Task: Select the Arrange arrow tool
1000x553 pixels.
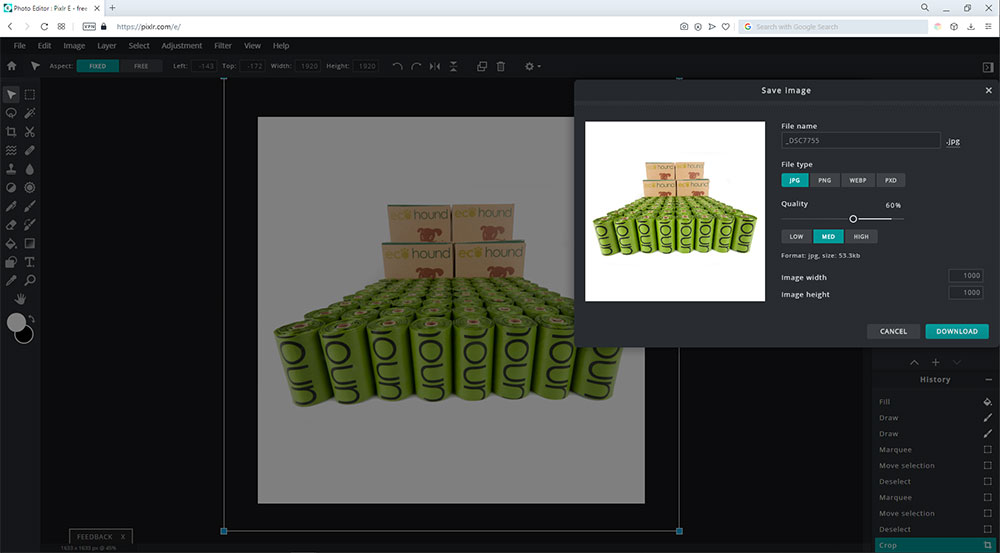Action: click(11, 94)
